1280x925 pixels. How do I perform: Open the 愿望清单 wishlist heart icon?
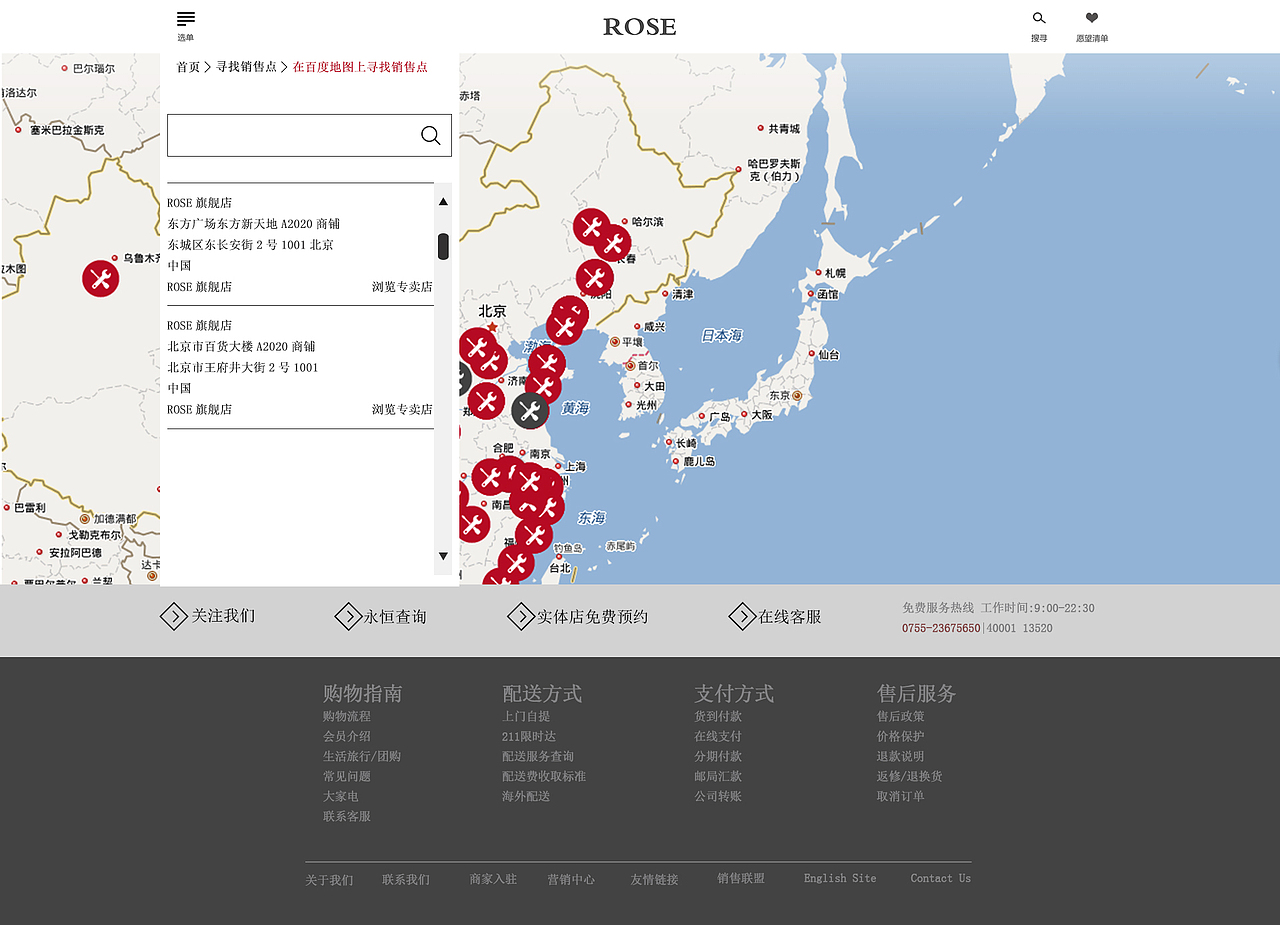[x=1091, y=18]
